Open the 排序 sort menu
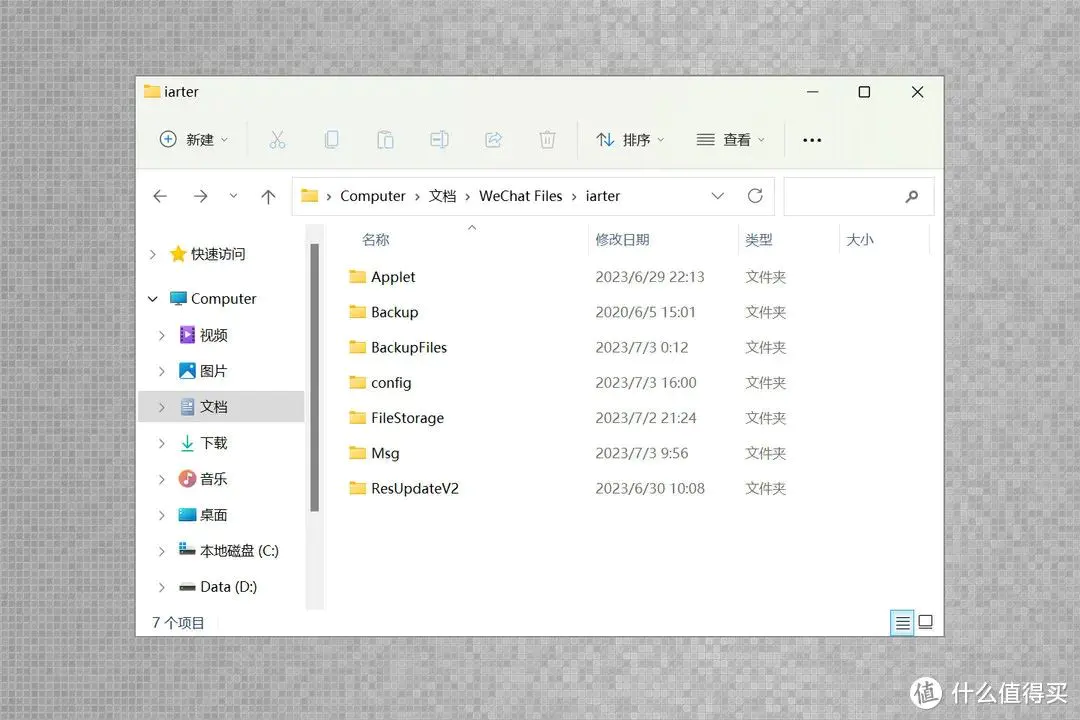Image resolution: width=1080 pixels, height=720 pixels. pyautogui.click(x=630, y=140)
